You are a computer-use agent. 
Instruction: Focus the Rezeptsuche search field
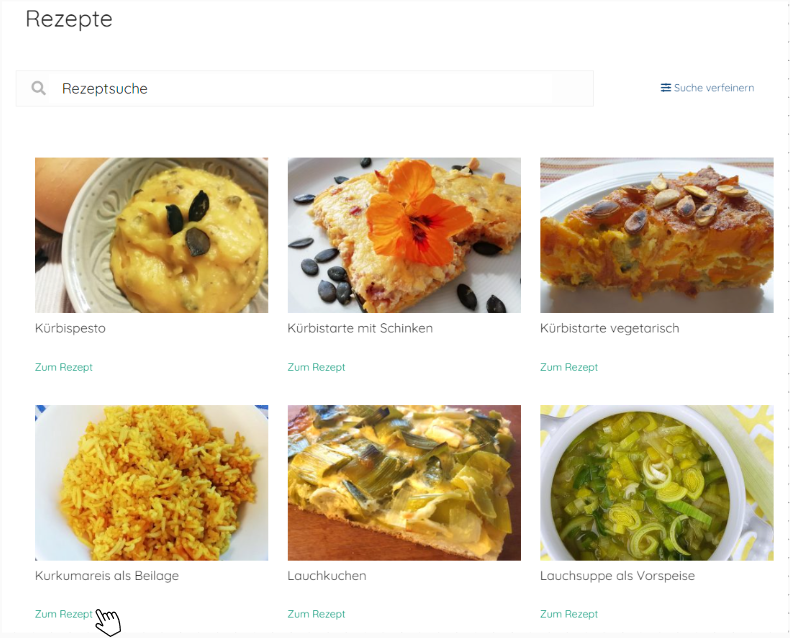point(320,88)
